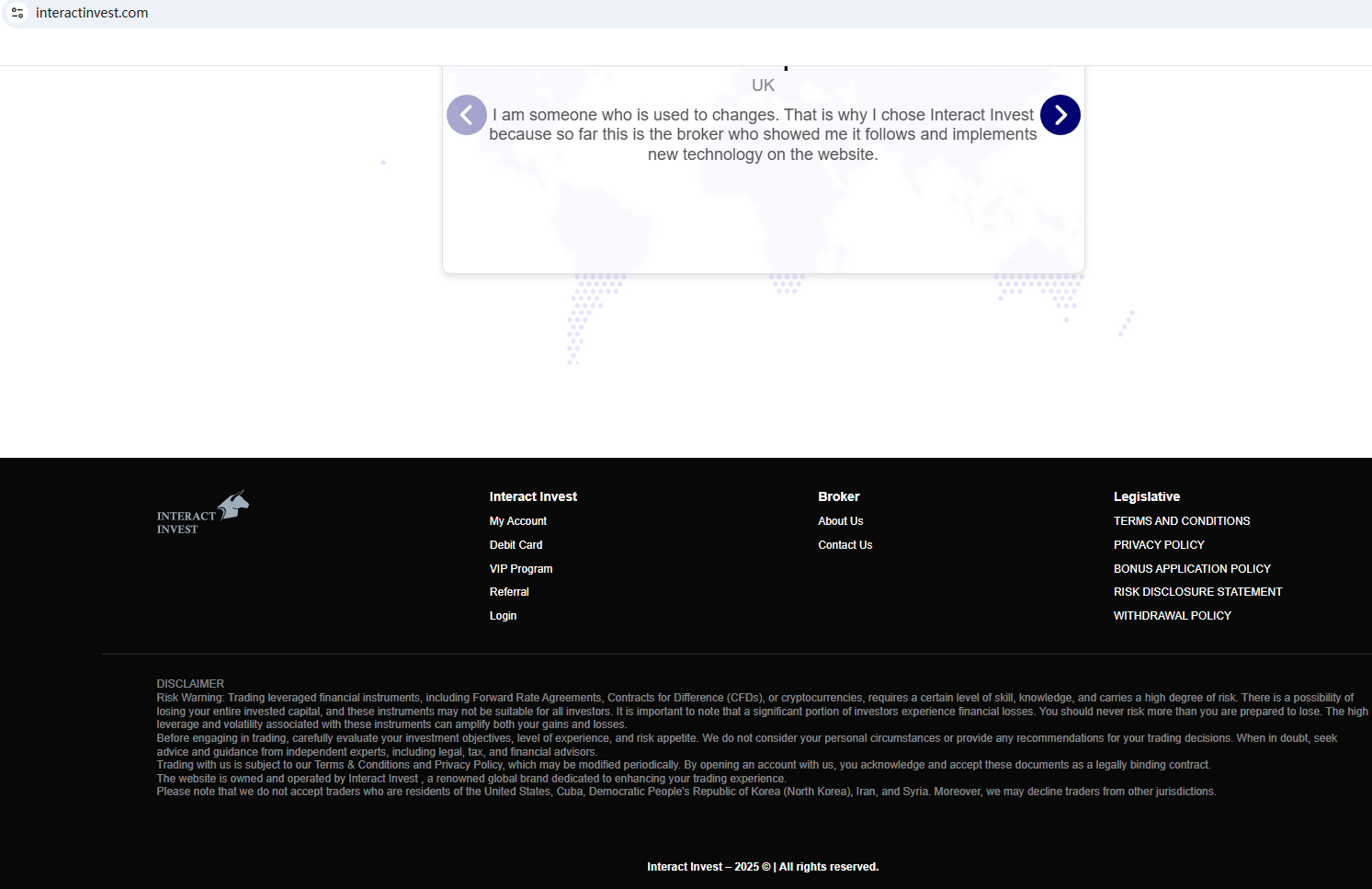Click the testimonial quote text

[x=763, y=134]
